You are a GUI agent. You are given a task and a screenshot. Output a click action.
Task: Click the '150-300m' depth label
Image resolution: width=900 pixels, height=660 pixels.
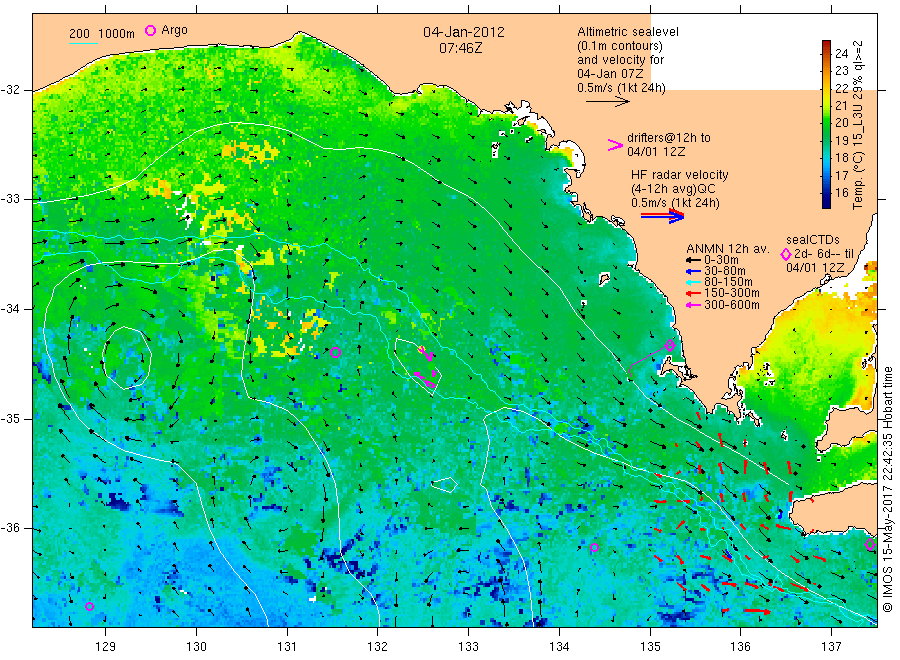click(731, 293)
